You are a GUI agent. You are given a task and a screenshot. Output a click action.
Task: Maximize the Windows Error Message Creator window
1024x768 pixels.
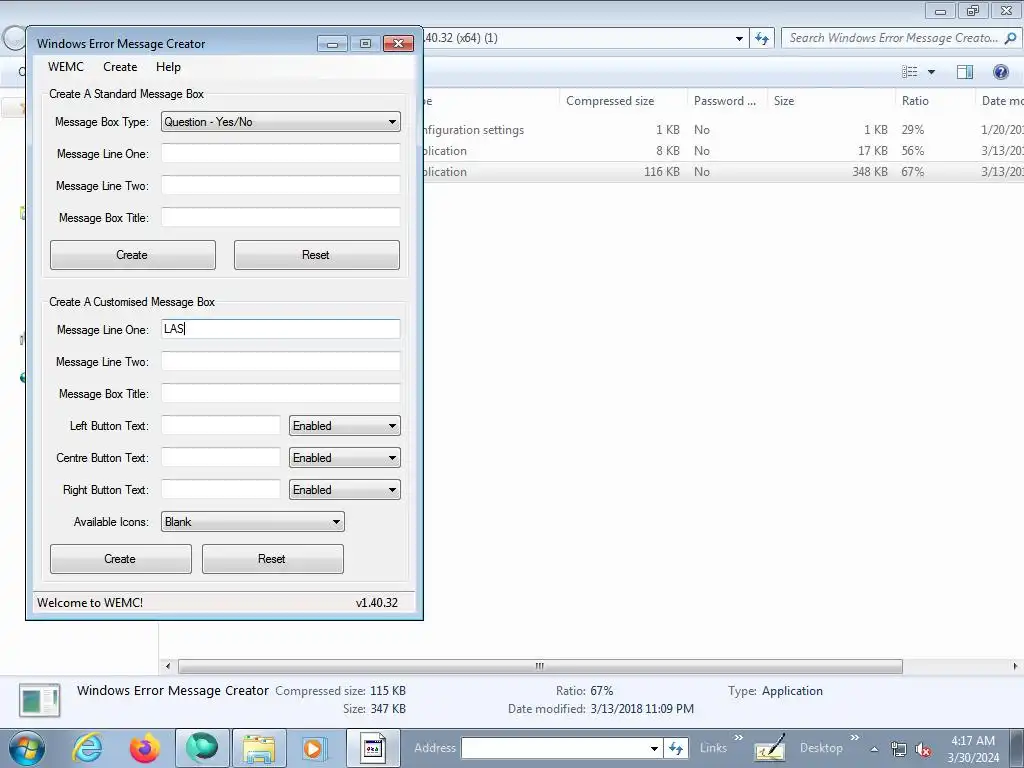point(365,44)
